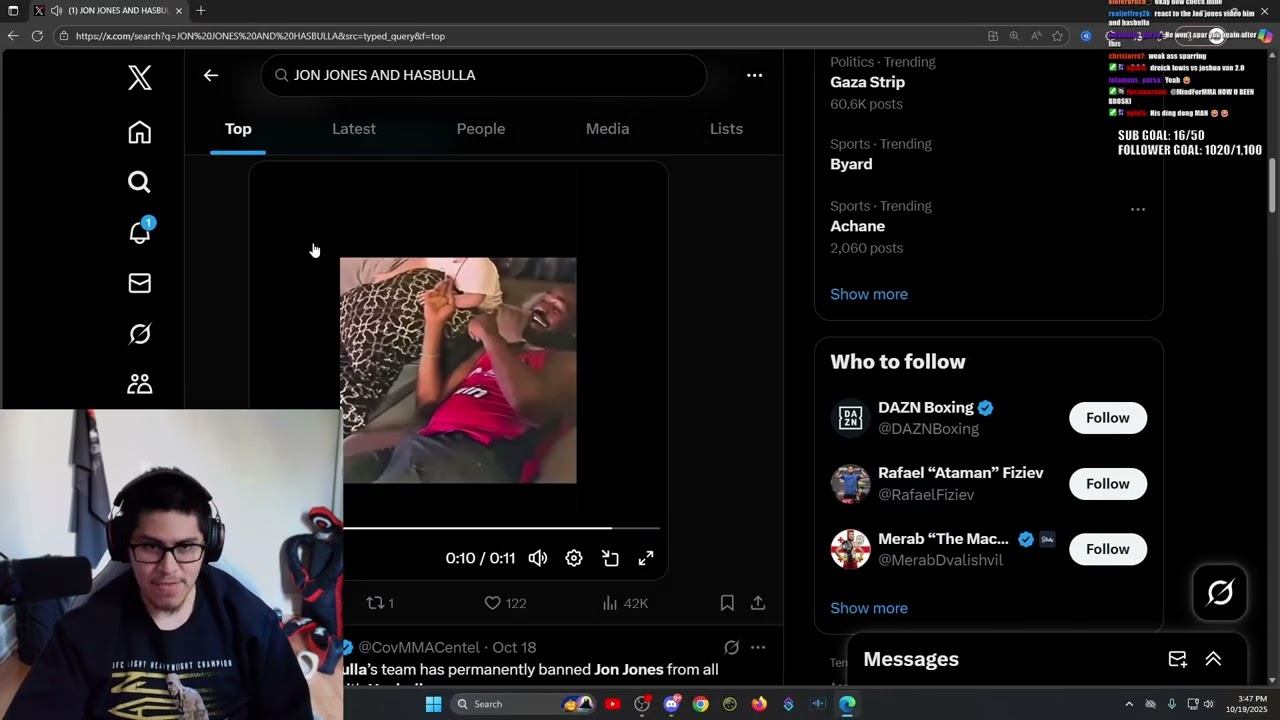Follow Merab Dvalishvili
Image resolution: width=1280 pixels, height=720 pixels.
pyautogui.click(x=1108, y=549)
